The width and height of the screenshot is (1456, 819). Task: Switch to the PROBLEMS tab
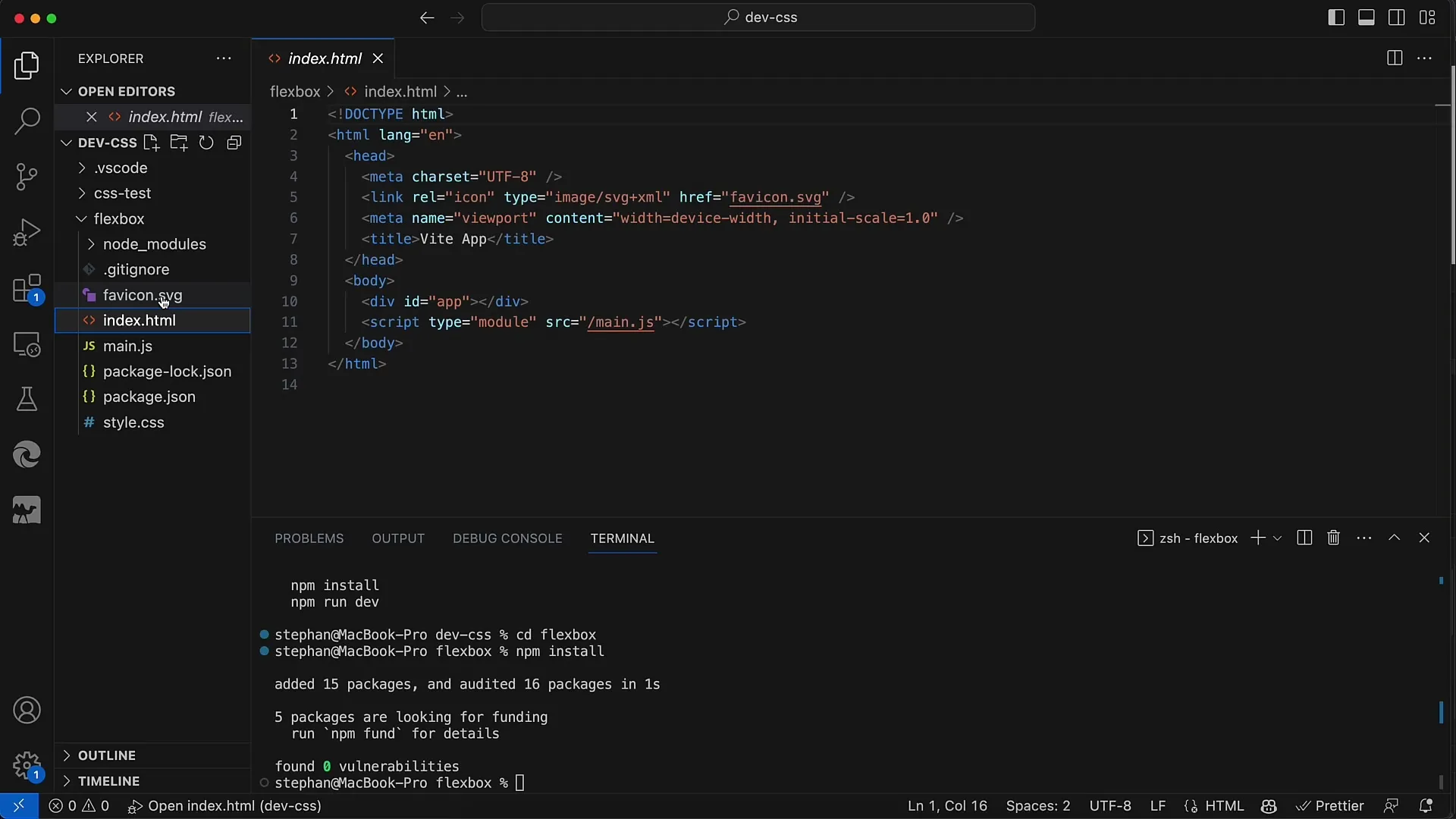click(x=309, y=538)
